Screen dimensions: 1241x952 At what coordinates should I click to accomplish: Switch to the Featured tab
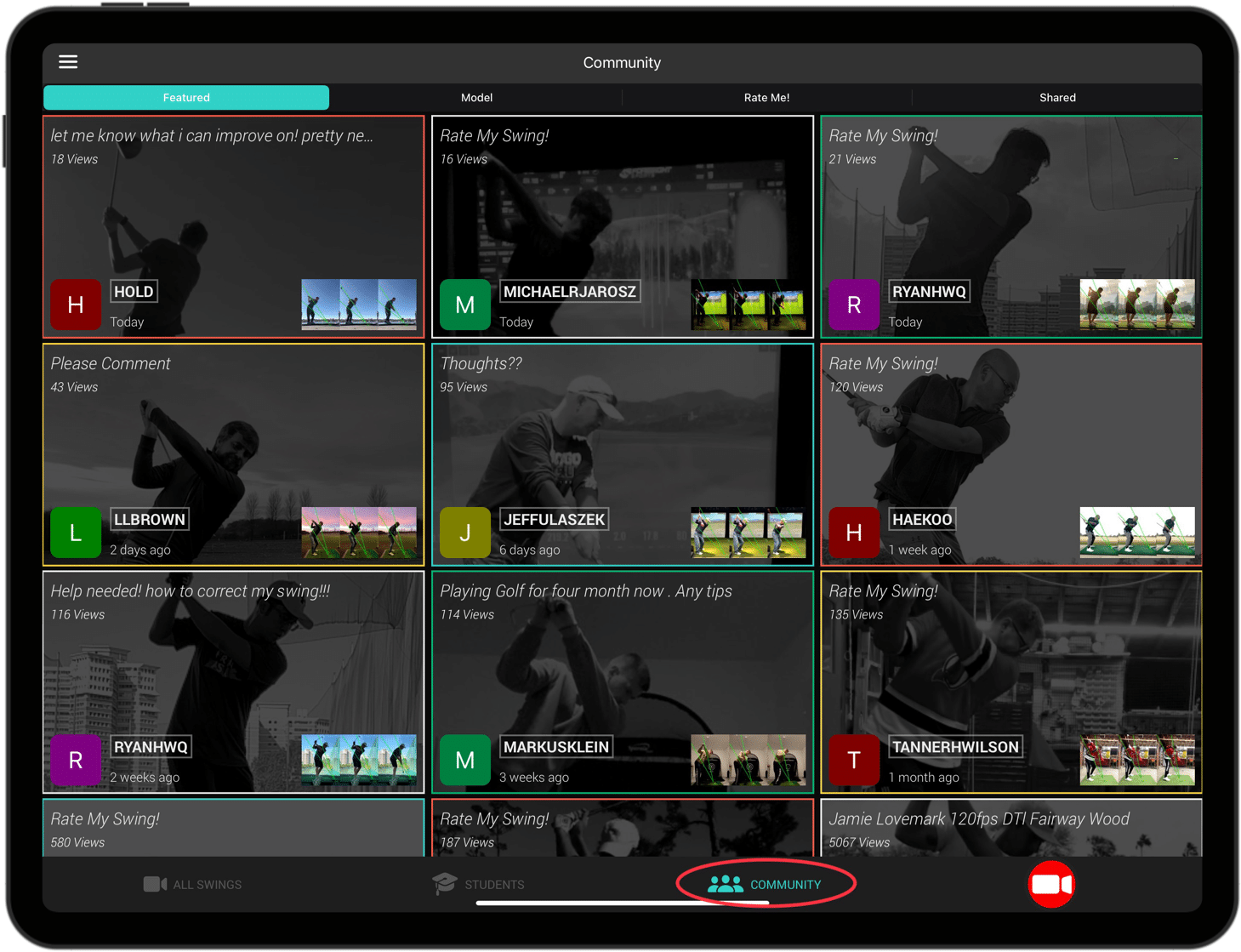186,98
